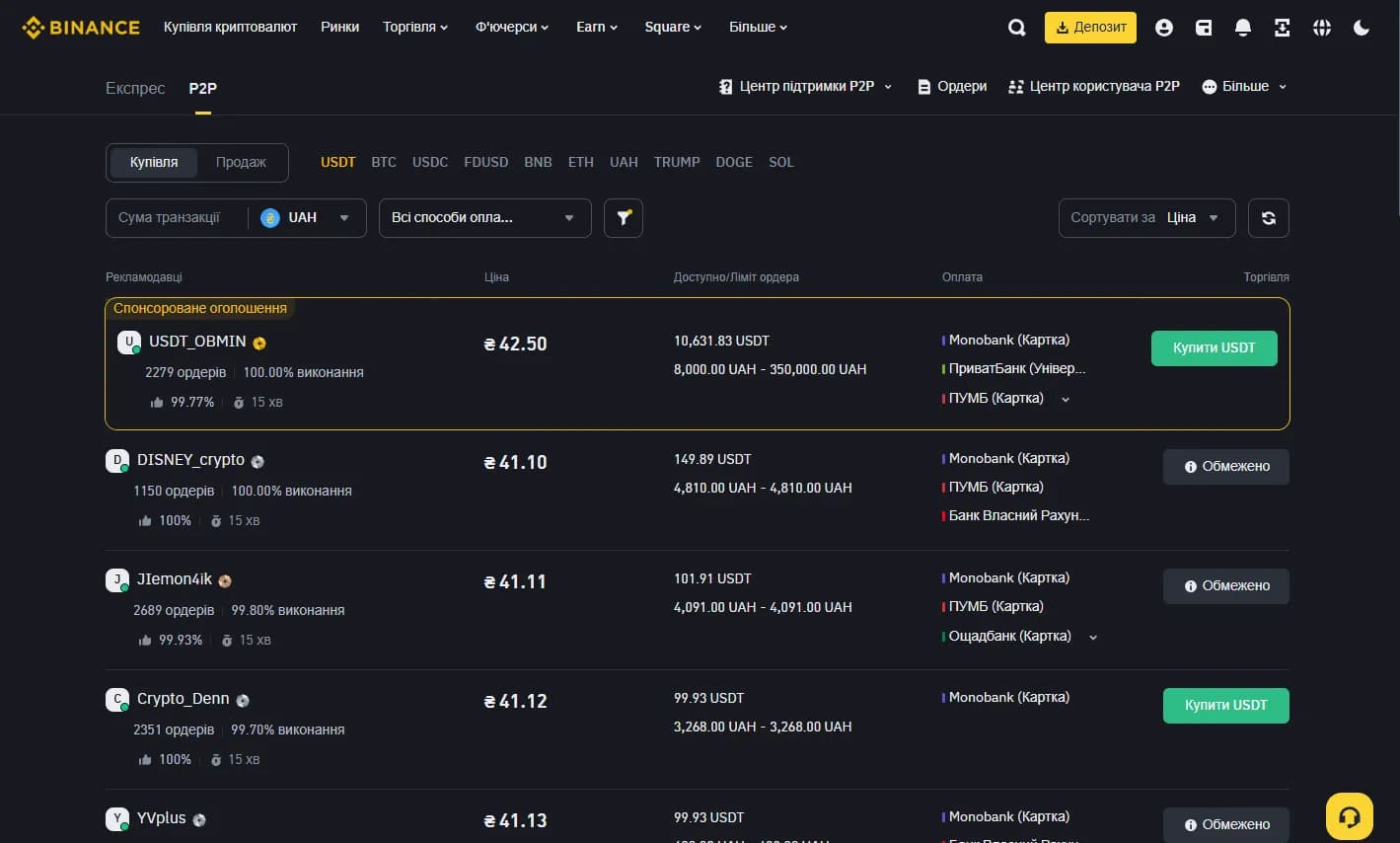Click Обмежено button for JIemon4ik
This screenshot has height=843, width=1400.
(x=1225, y=586)
